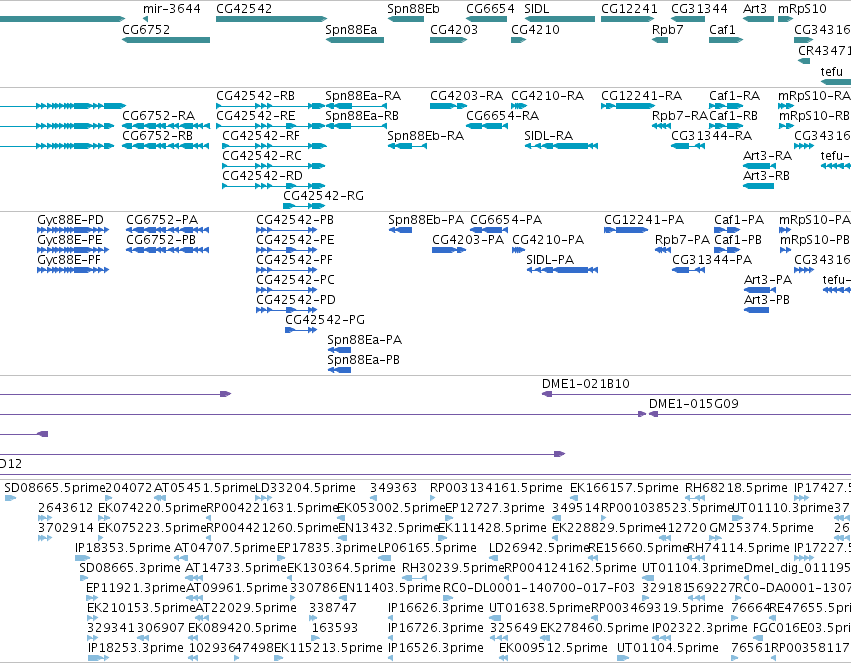Select transcript CG6752-RA

(x=166, y=126)
